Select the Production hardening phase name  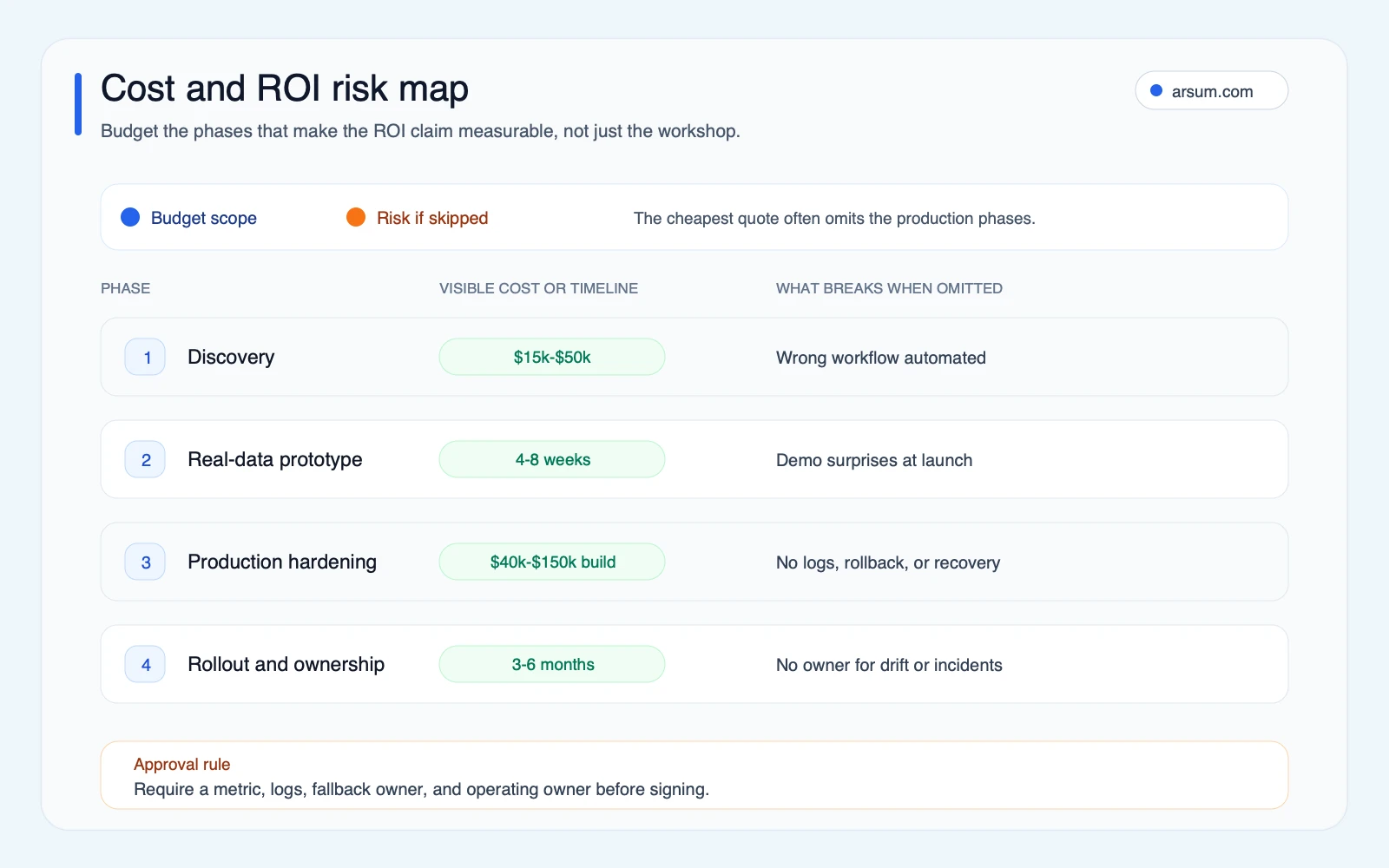[x=282, y=562]
